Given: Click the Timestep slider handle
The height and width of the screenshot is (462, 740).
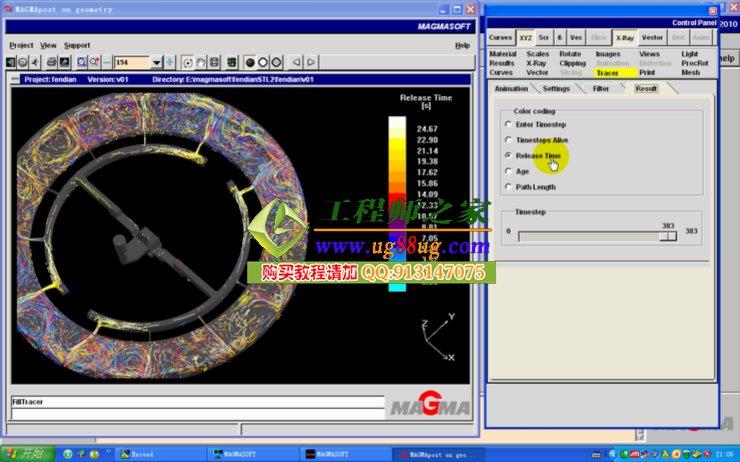Looking at the screenshot, I should (669, 236).
